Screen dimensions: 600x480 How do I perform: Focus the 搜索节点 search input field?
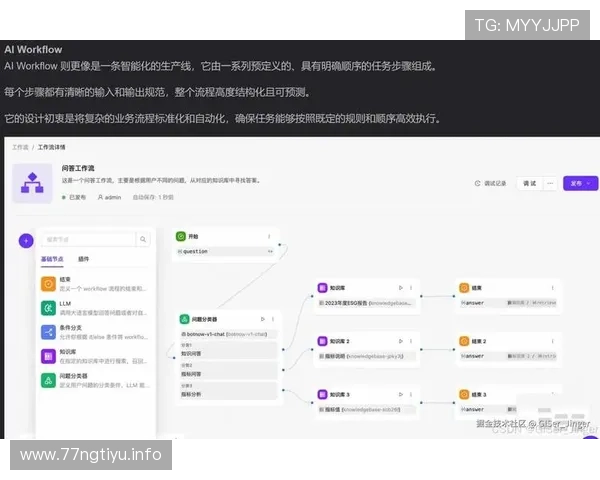tap(88, 239)
